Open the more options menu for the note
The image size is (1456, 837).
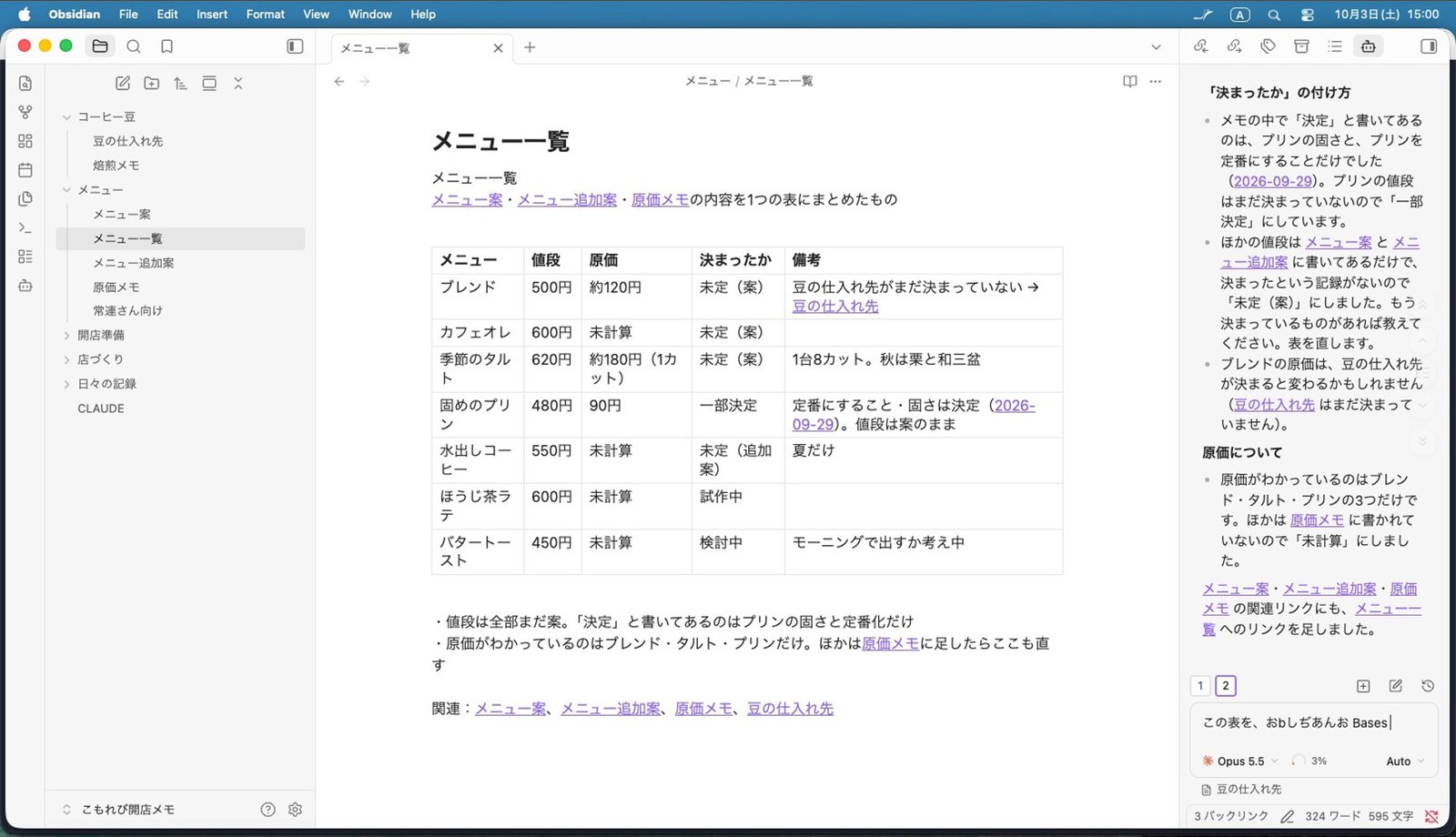[x=1156, y=81]
